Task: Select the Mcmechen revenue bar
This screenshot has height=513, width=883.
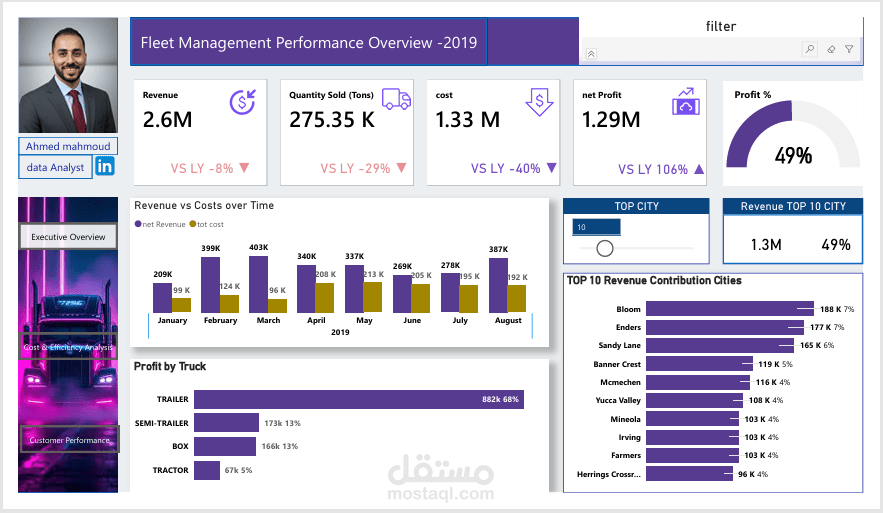Action: click(x=698, y=382)
